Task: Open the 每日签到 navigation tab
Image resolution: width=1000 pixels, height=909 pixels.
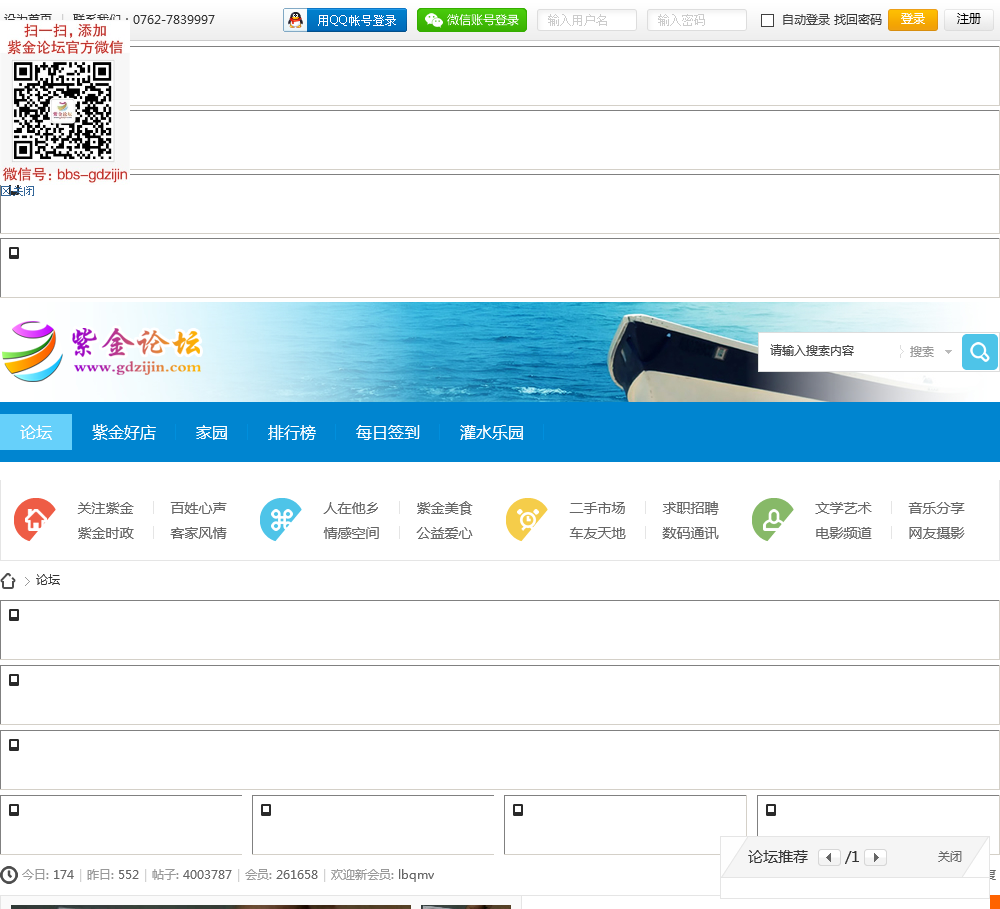Action: 387,432
